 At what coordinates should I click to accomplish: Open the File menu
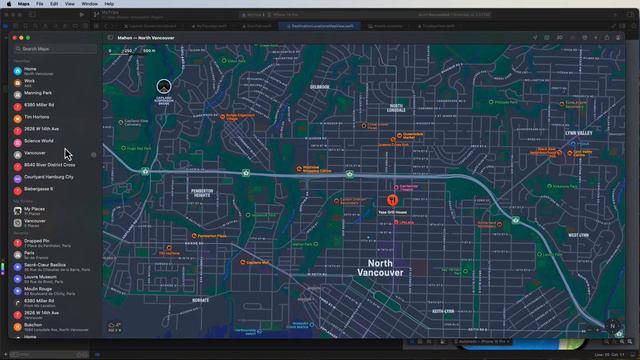point(40,4)
